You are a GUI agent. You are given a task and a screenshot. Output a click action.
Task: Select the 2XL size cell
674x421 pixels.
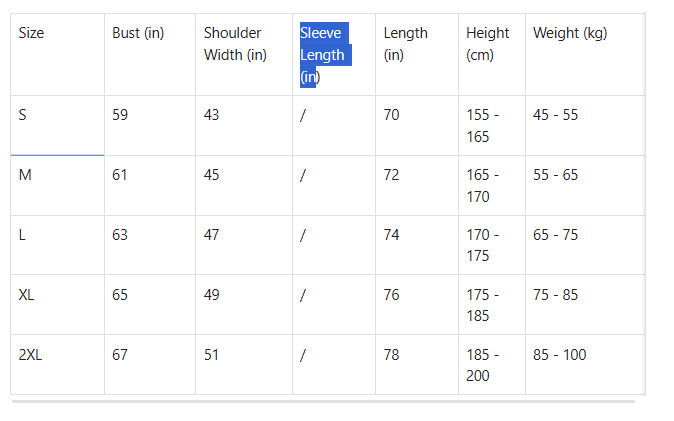pyautogui.click(x=30, y=355)
